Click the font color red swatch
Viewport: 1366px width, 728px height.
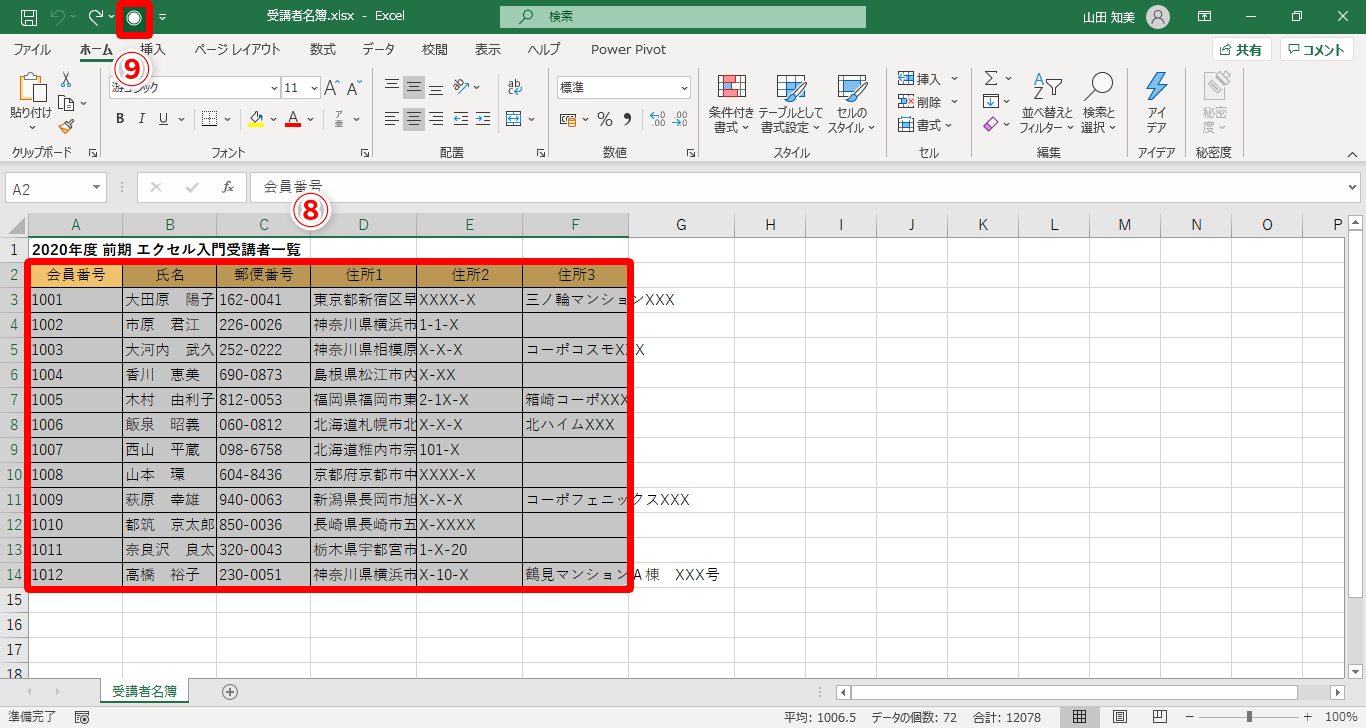point(293,119)
